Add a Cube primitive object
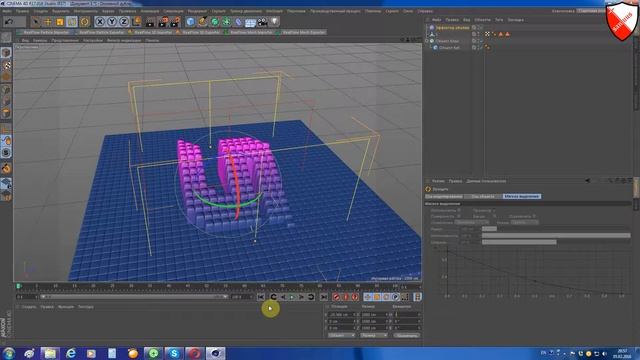The image size is (640, 360). (x=190, y=21)
